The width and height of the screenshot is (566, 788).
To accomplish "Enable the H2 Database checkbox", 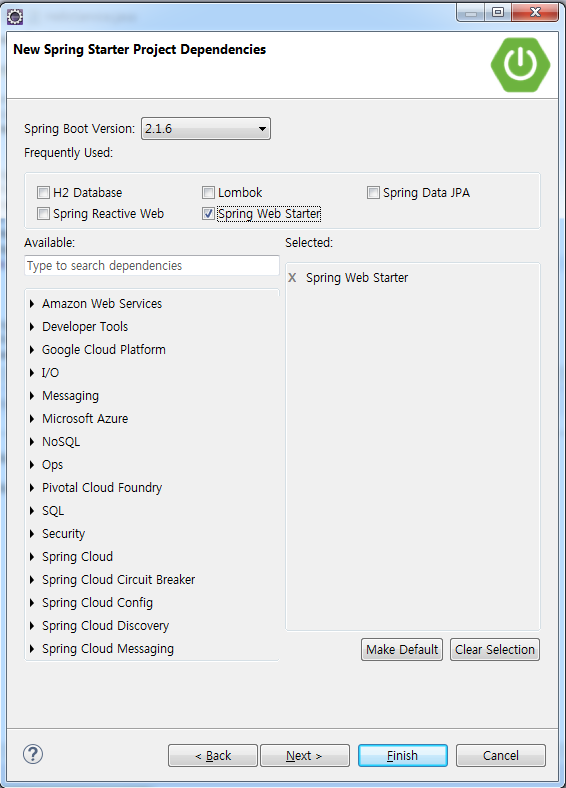I will pos(43,192).
